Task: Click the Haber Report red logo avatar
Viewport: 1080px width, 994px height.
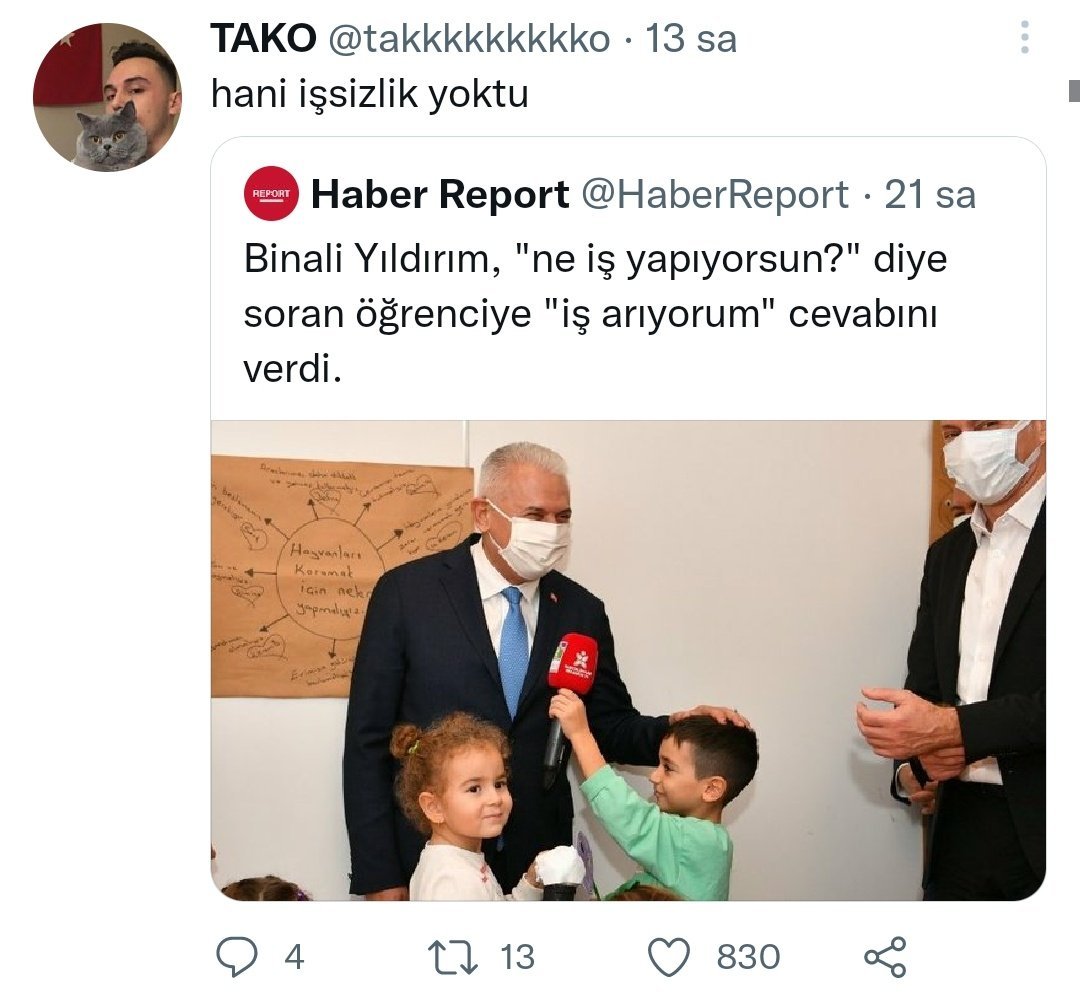Action: 271,194
